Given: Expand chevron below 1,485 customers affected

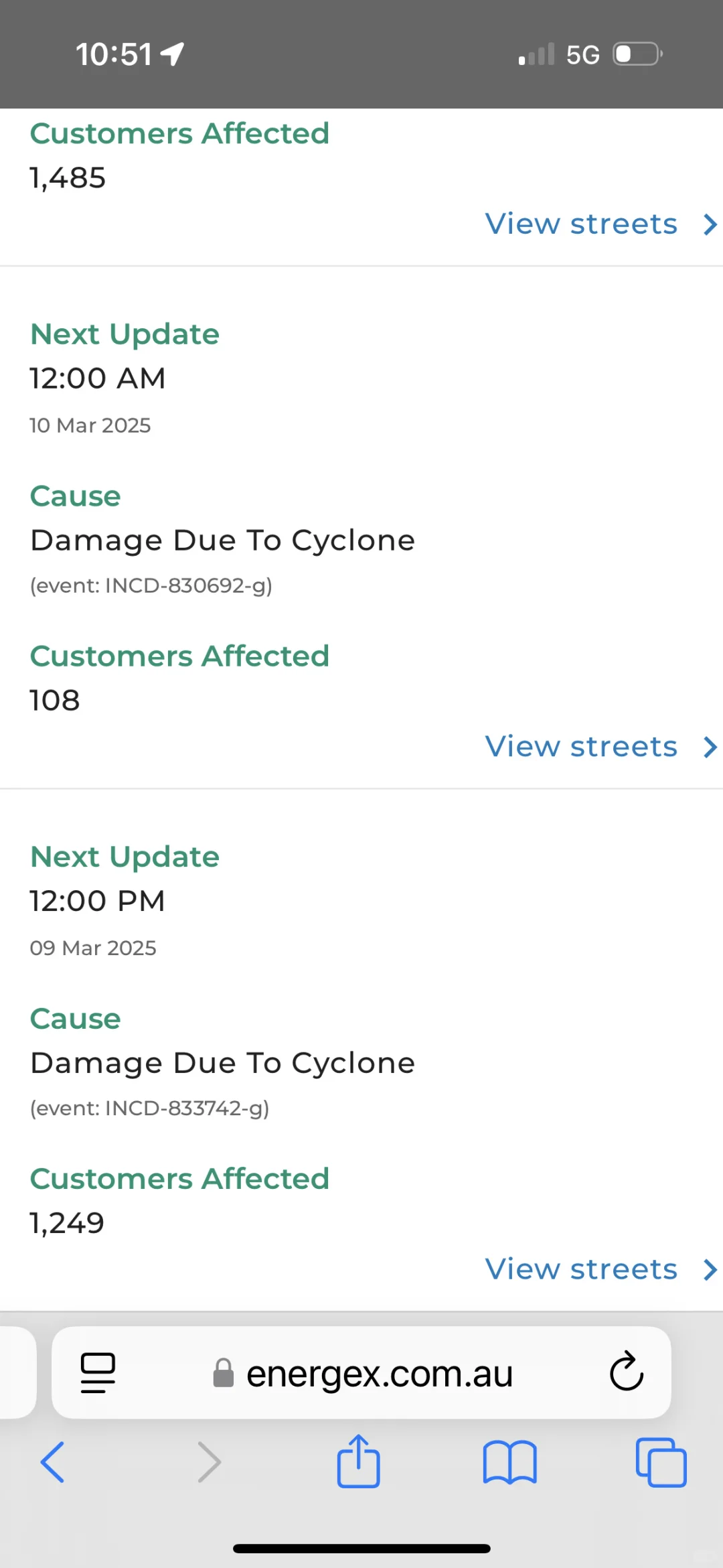Looking at the screenshot, I should (710, 224).
